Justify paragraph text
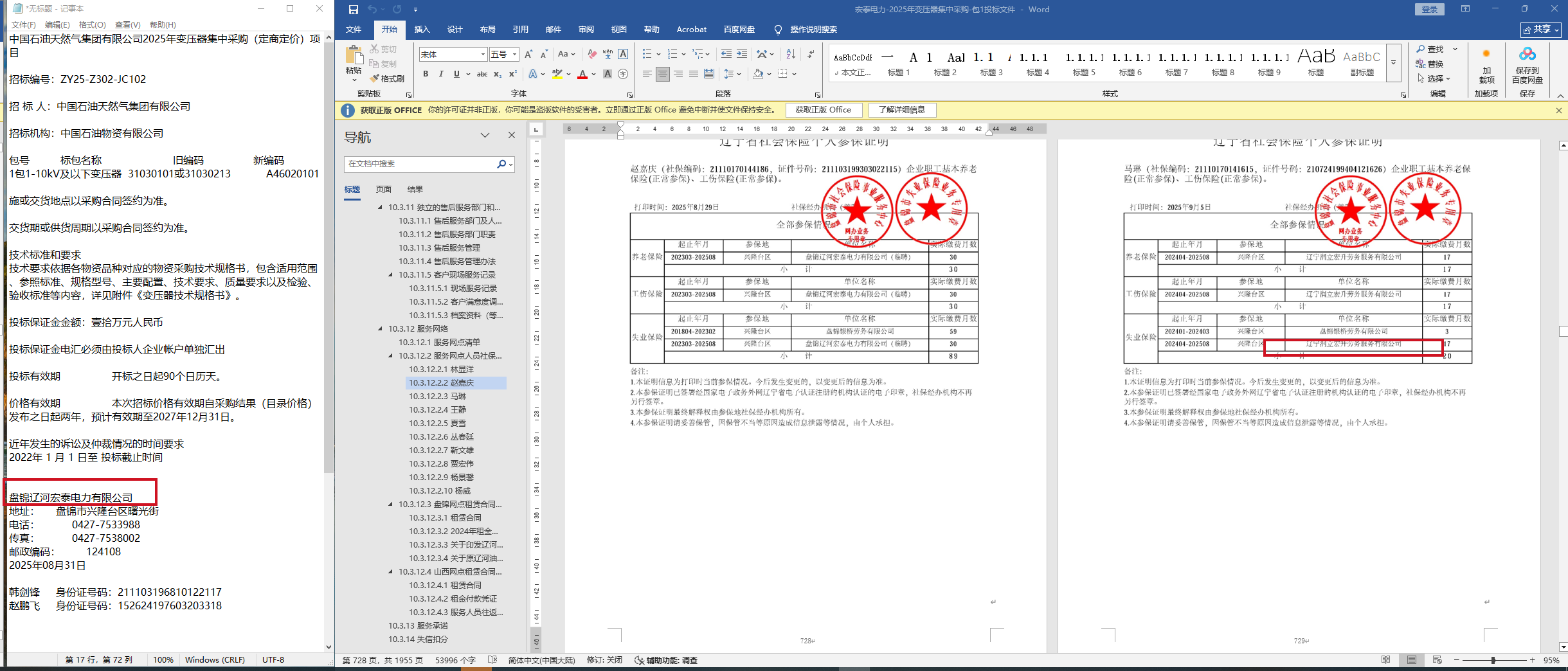This screenshot has height=671, width=1568. (x=694, y=74)
